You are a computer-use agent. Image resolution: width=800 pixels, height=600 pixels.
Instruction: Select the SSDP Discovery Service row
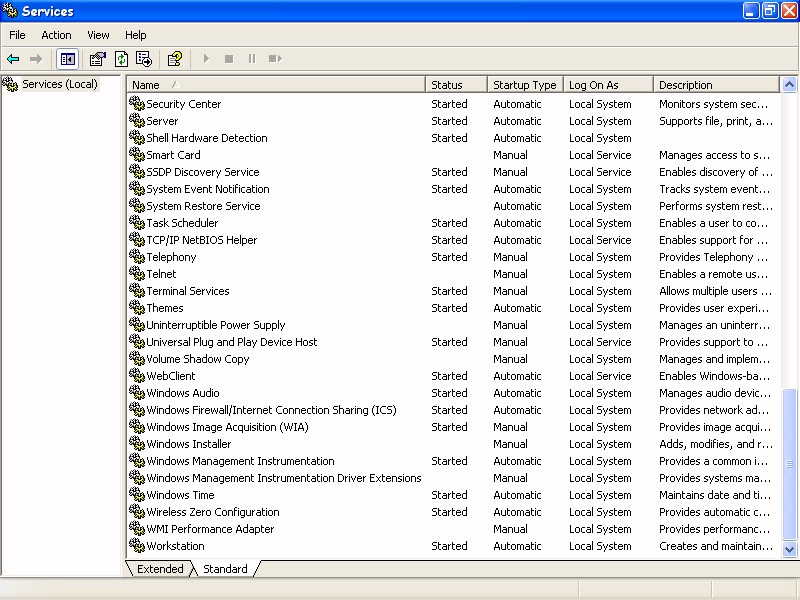203,172
